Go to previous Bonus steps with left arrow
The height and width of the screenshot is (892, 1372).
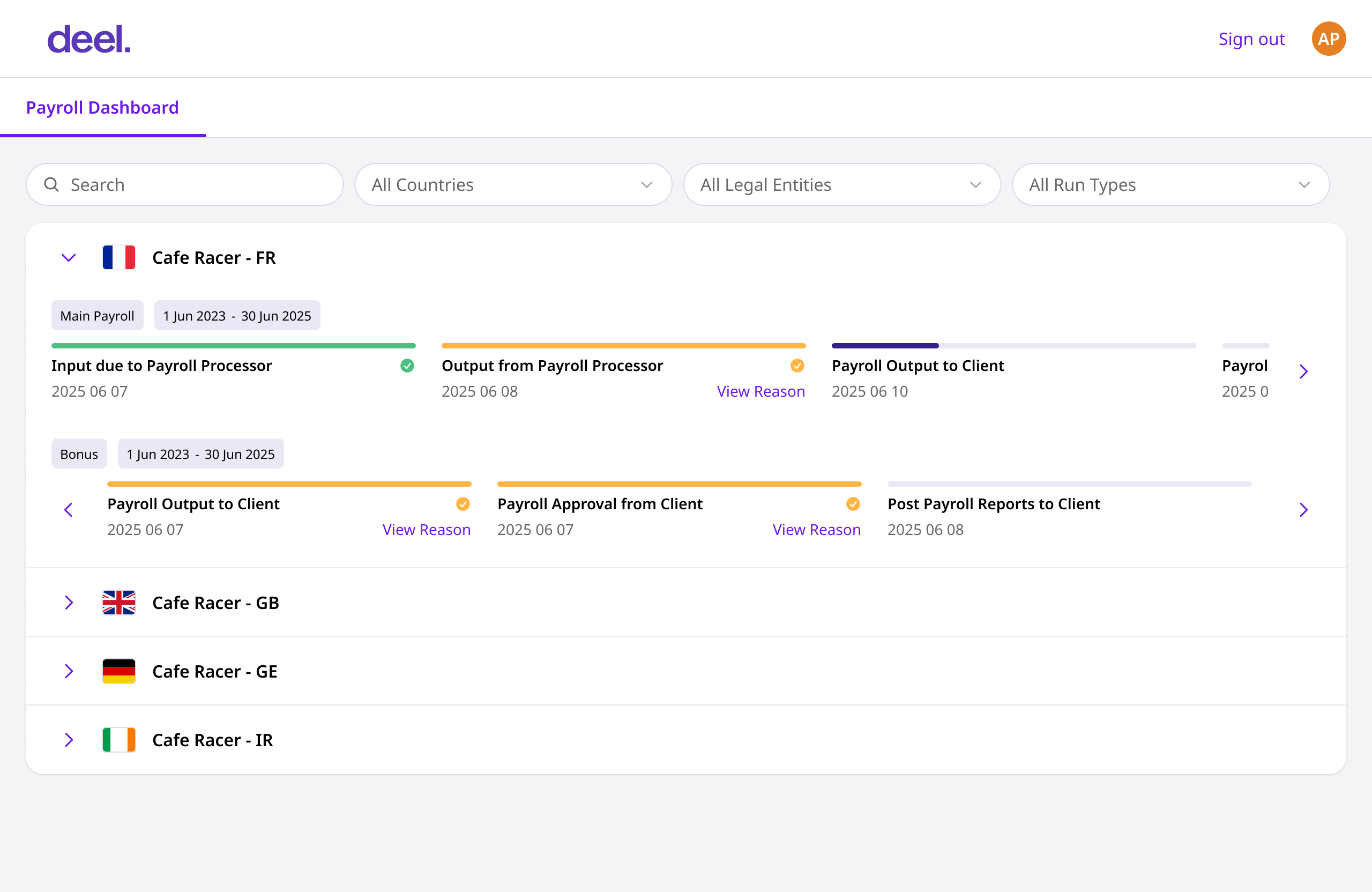pos(69,510)
